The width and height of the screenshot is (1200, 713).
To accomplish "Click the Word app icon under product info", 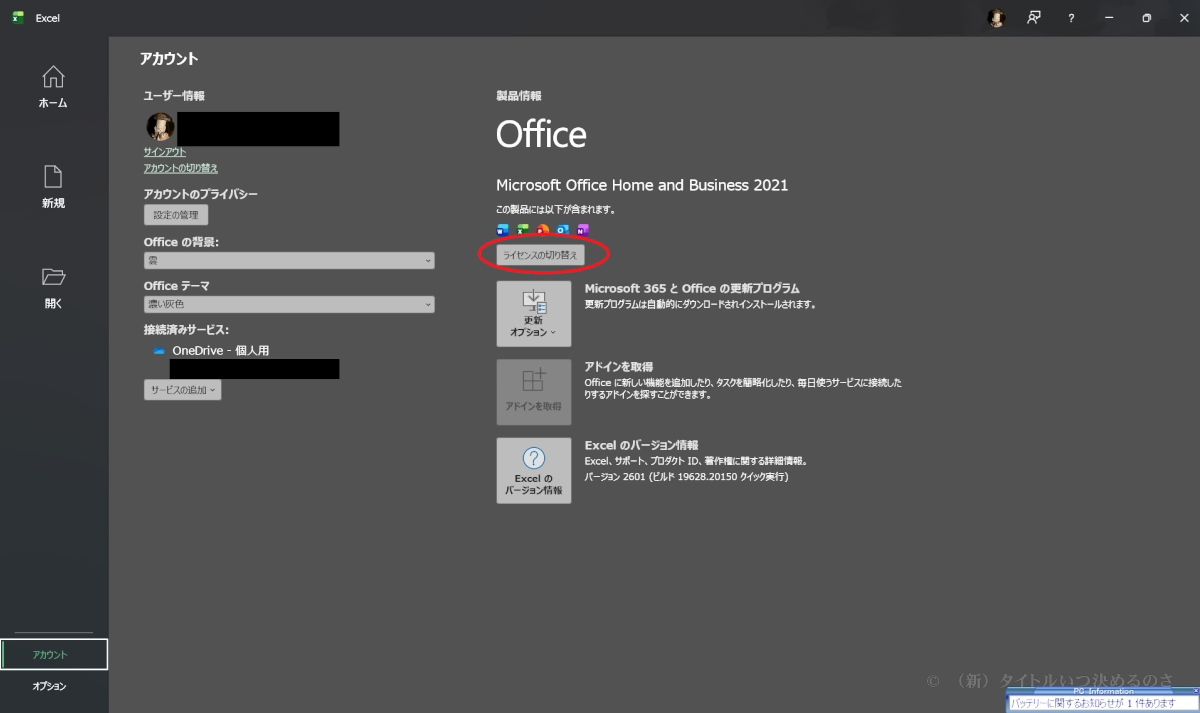I will (x=503, y=229).
